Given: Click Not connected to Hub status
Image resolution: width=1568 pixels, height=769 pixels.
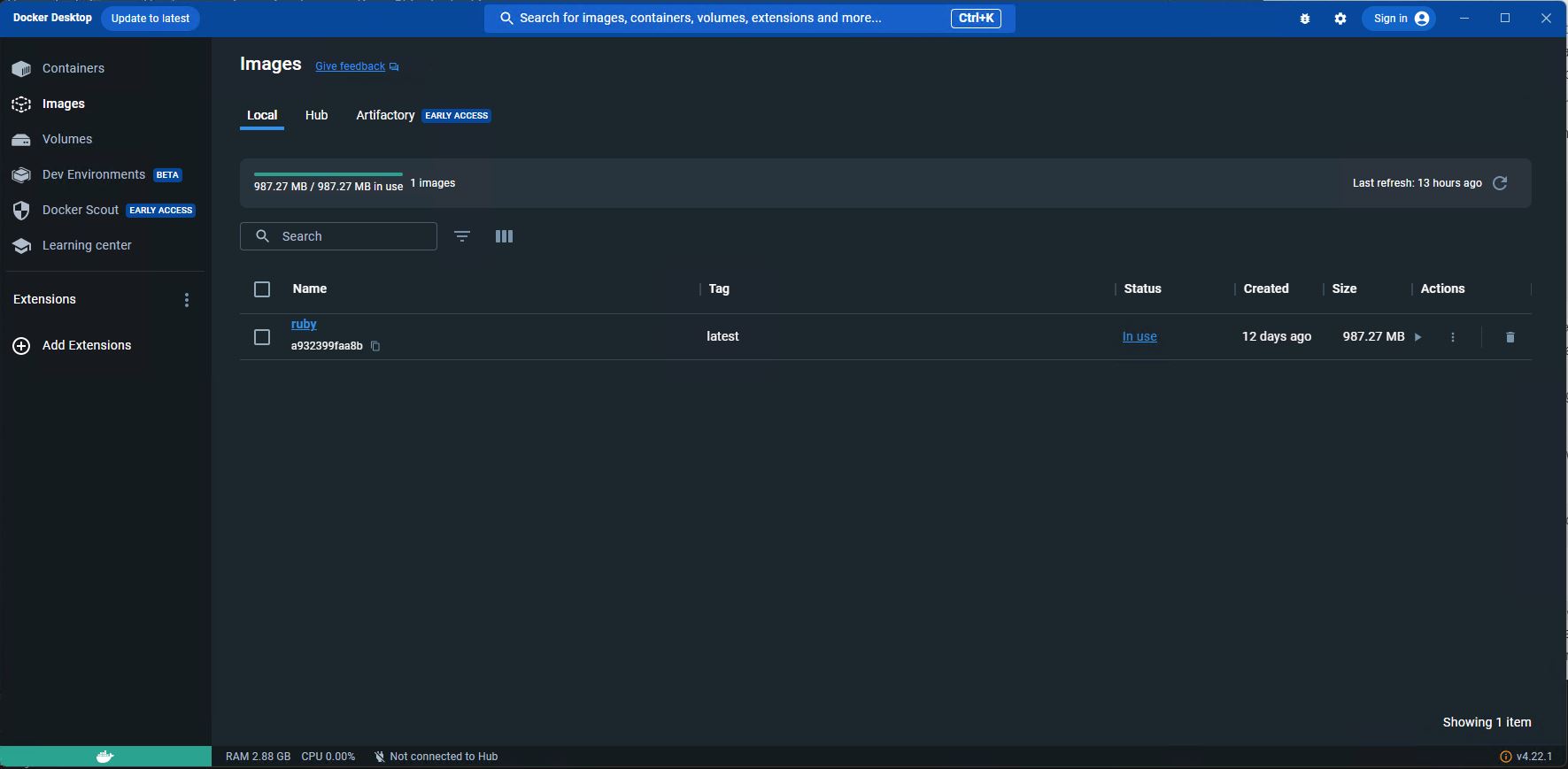Looking at the screenshot, I should coord(436,757).
